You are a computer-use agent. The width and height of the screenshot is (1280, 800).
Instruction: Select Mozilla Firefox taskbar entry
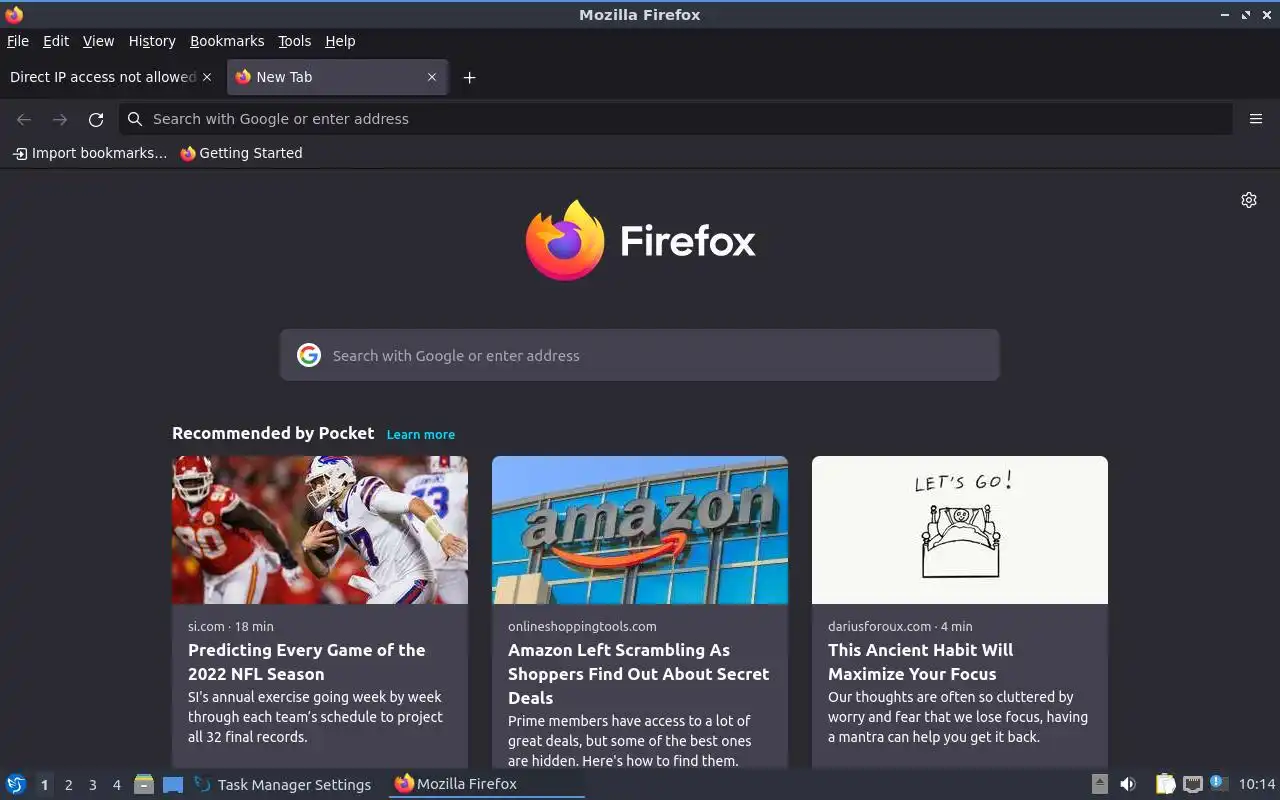487,784
